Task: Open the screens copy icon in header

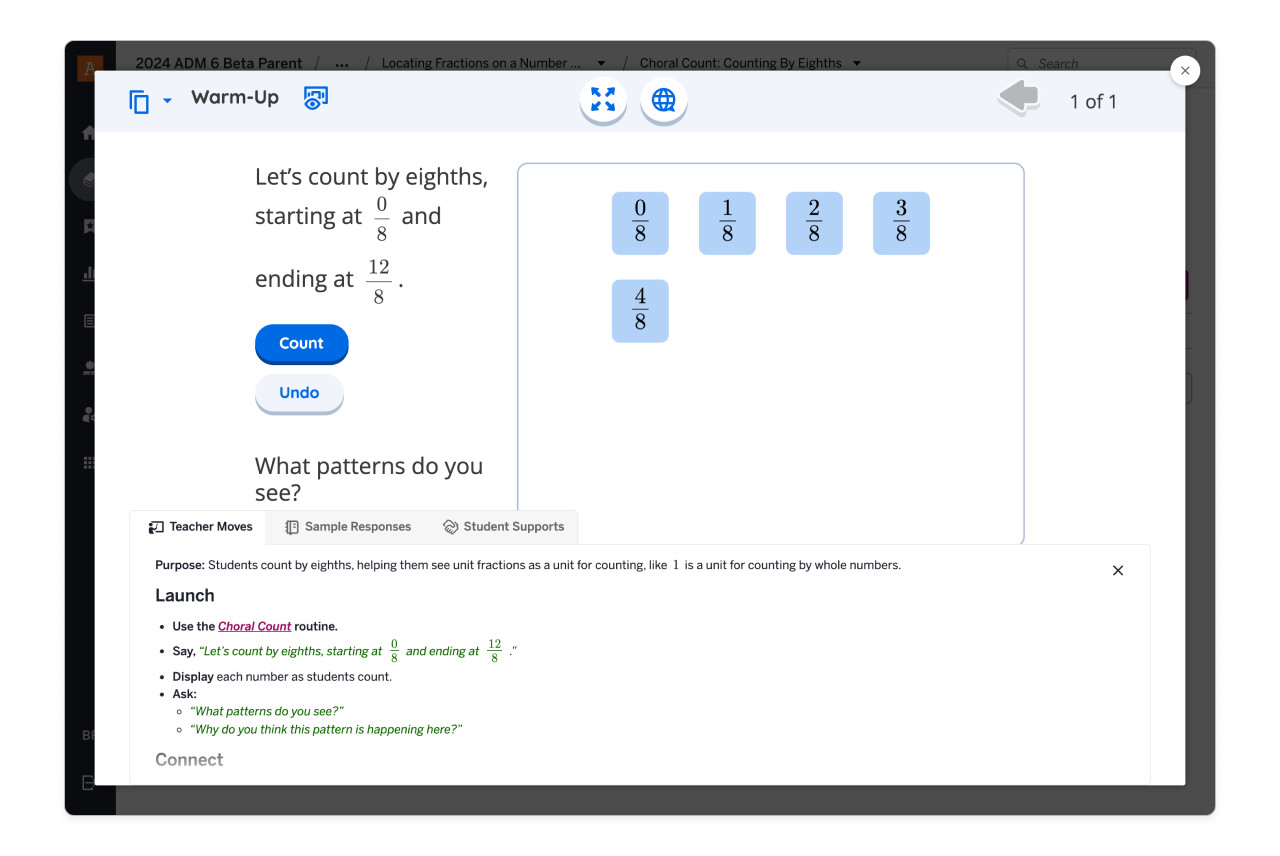Action: (140, 101)
